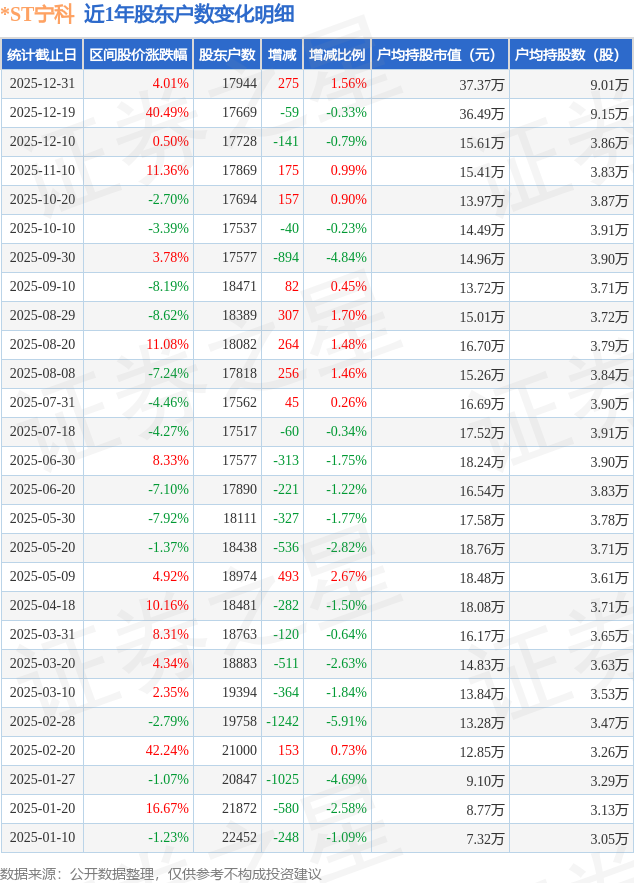This screenshot has width=634, height=883.
Task: Click the -1242 decrease value
Action: 282,722
